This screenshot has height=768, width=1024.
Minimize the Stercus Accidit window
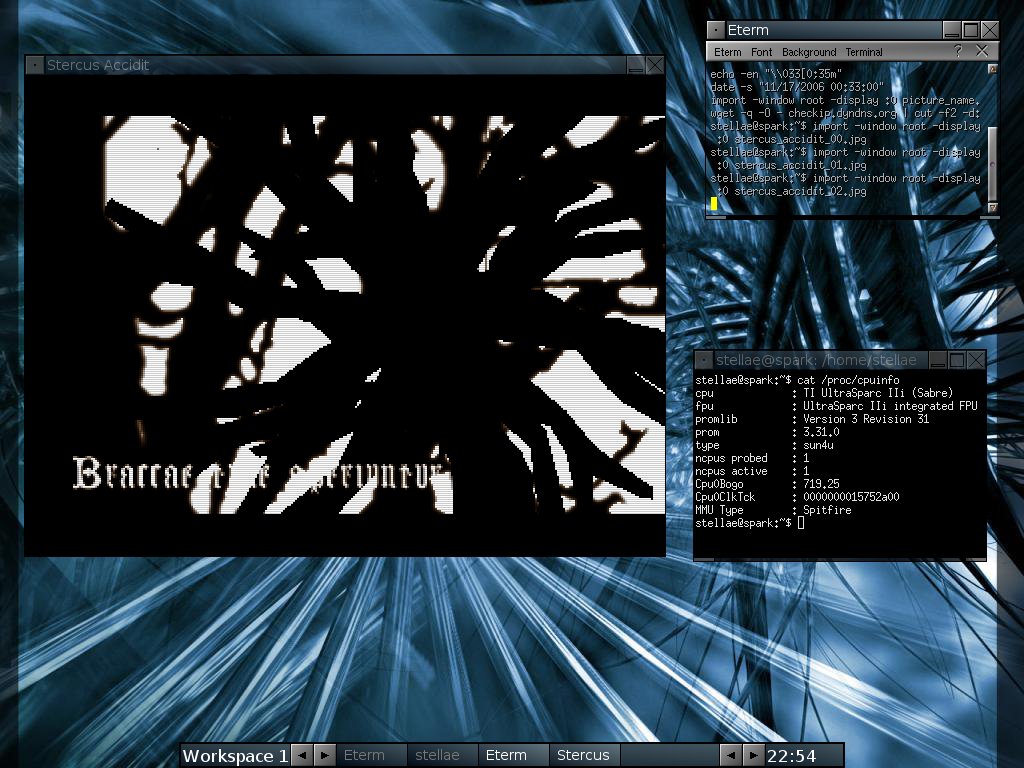(x=635, y=65)
